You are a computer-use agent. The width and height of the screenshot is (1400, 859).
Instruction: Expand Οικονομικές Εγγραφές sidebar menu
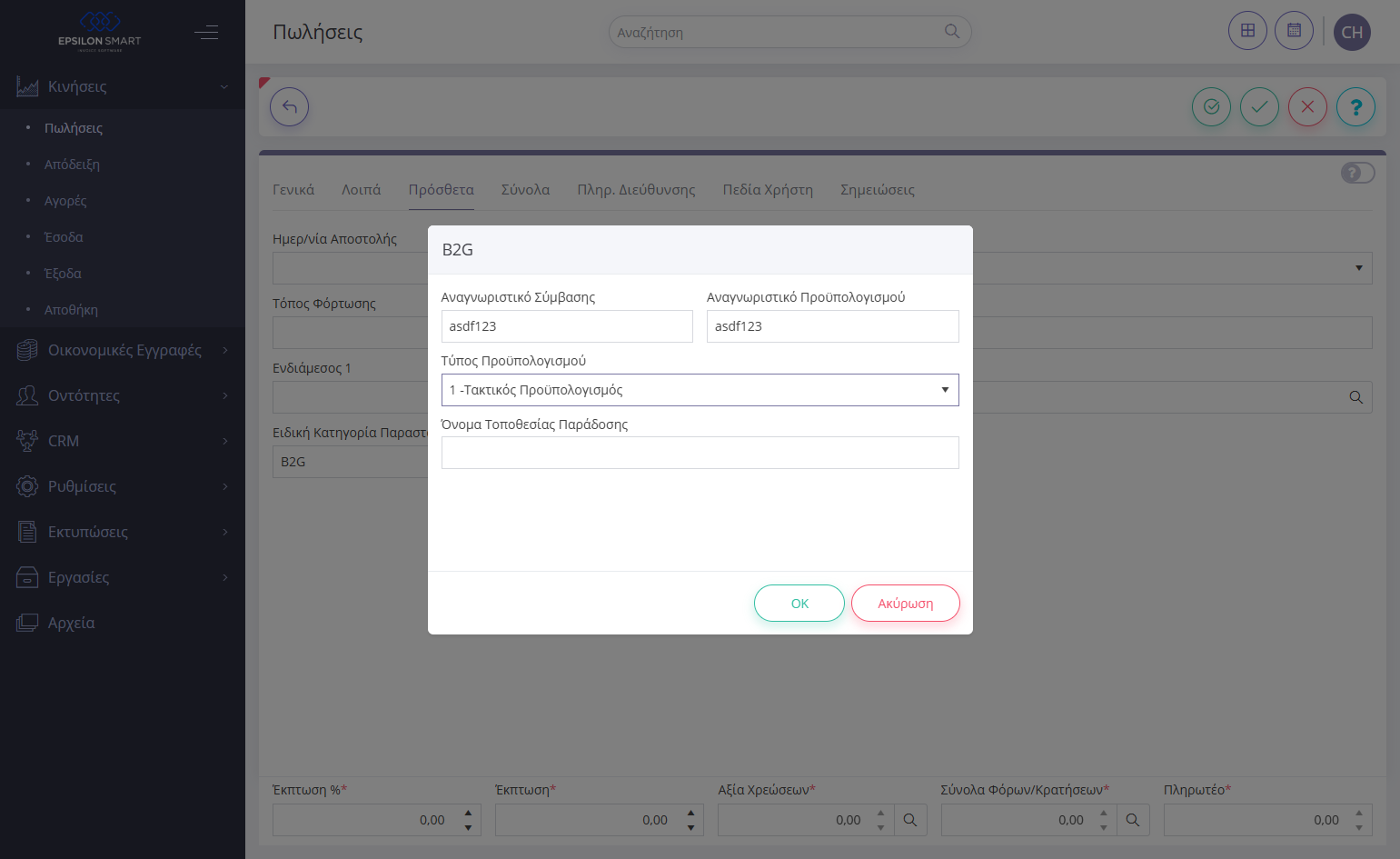coord(123,350)
